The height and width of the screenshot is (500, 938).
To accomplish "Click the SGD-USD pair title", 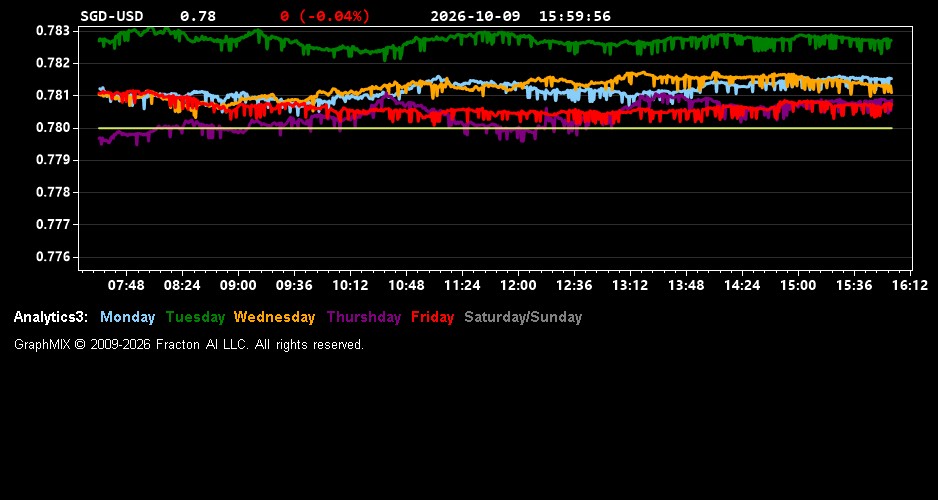I will coord(112,16).
